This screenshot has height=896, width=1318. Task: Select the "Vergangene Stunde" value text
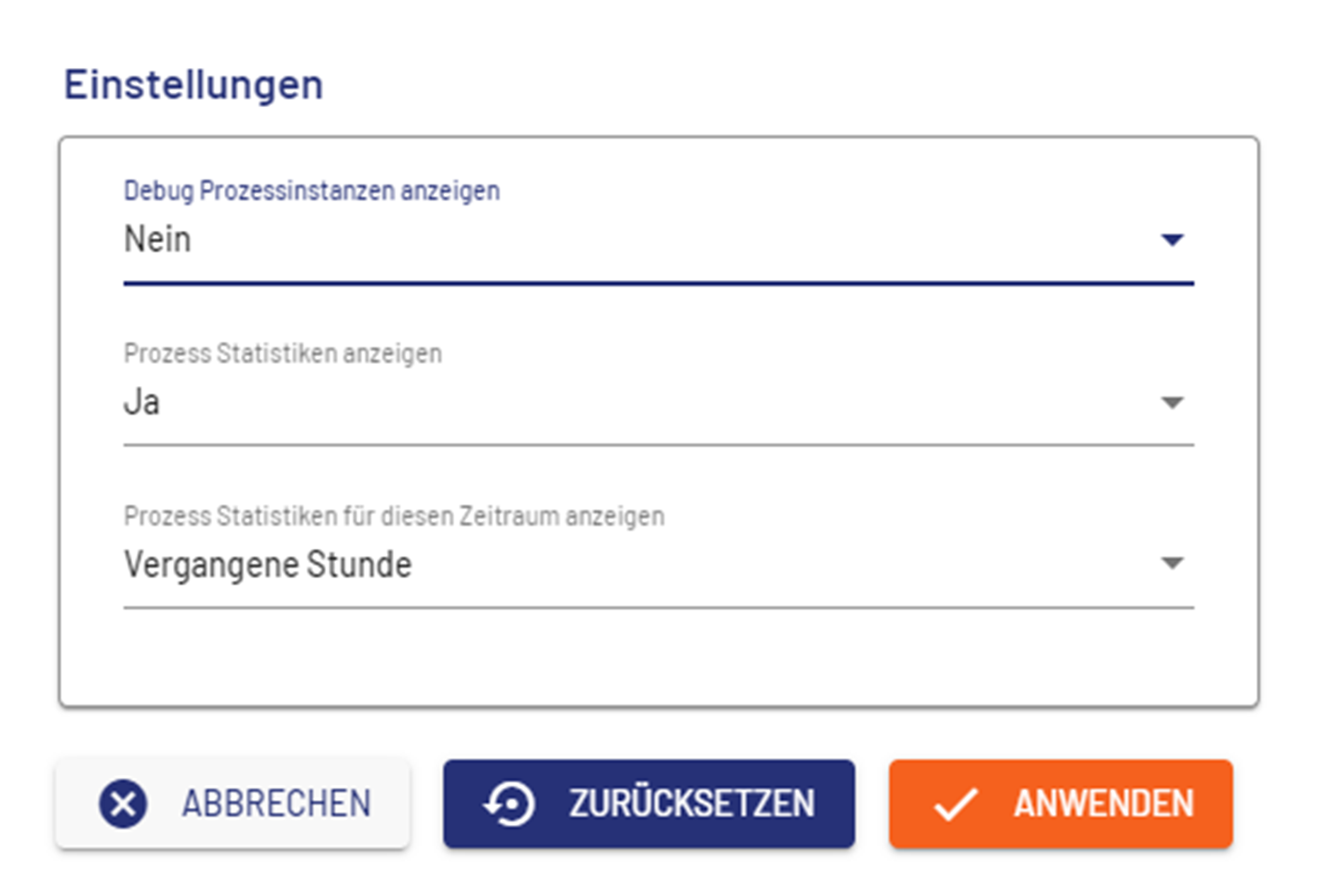click(268, 565)
